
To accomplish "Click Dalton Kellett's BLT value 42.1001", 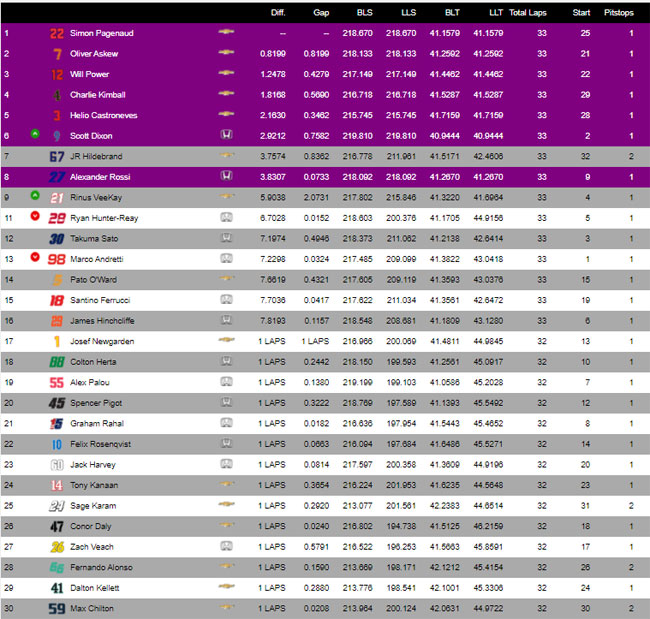I will coord(444,588).
